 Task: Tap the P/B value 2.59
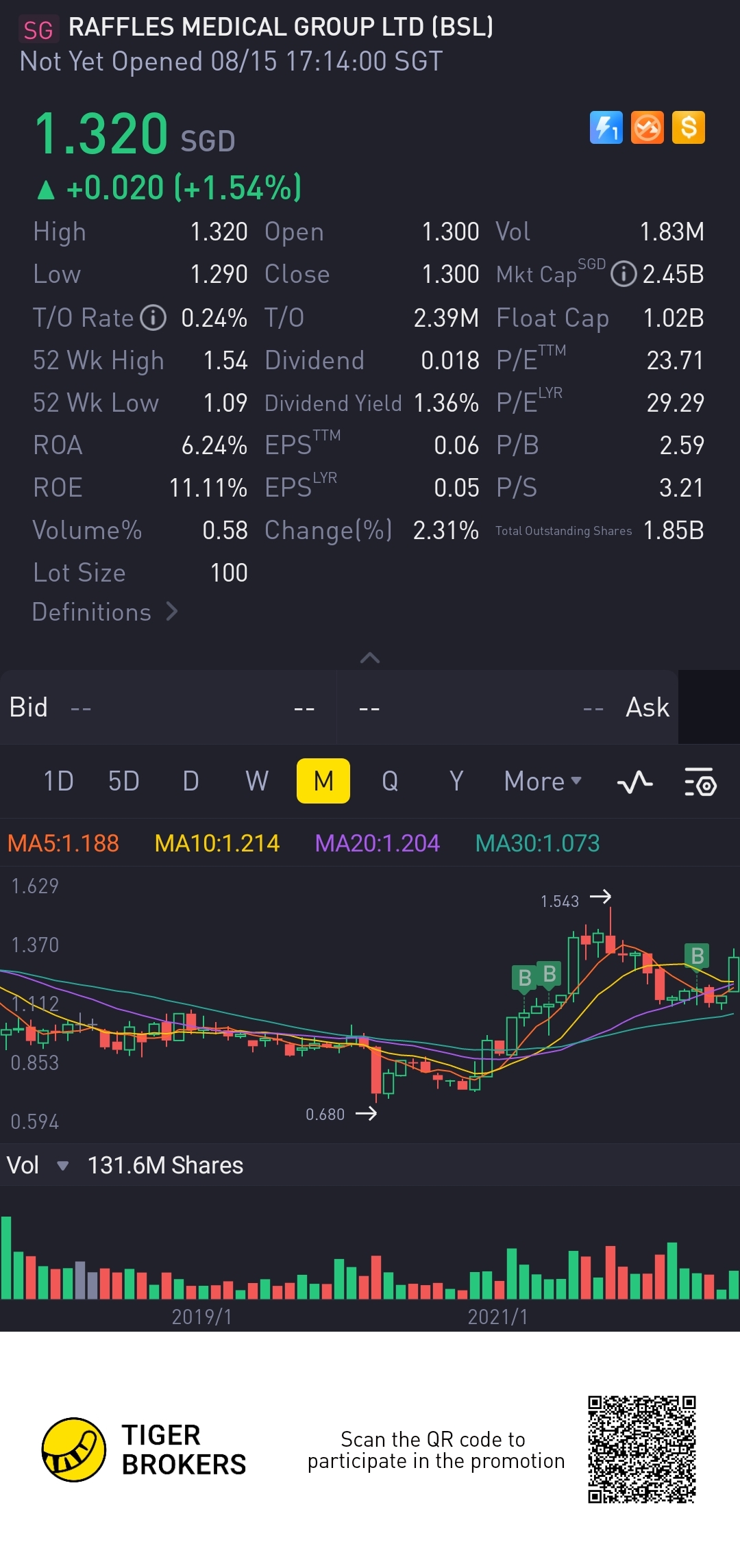point(682,445)
